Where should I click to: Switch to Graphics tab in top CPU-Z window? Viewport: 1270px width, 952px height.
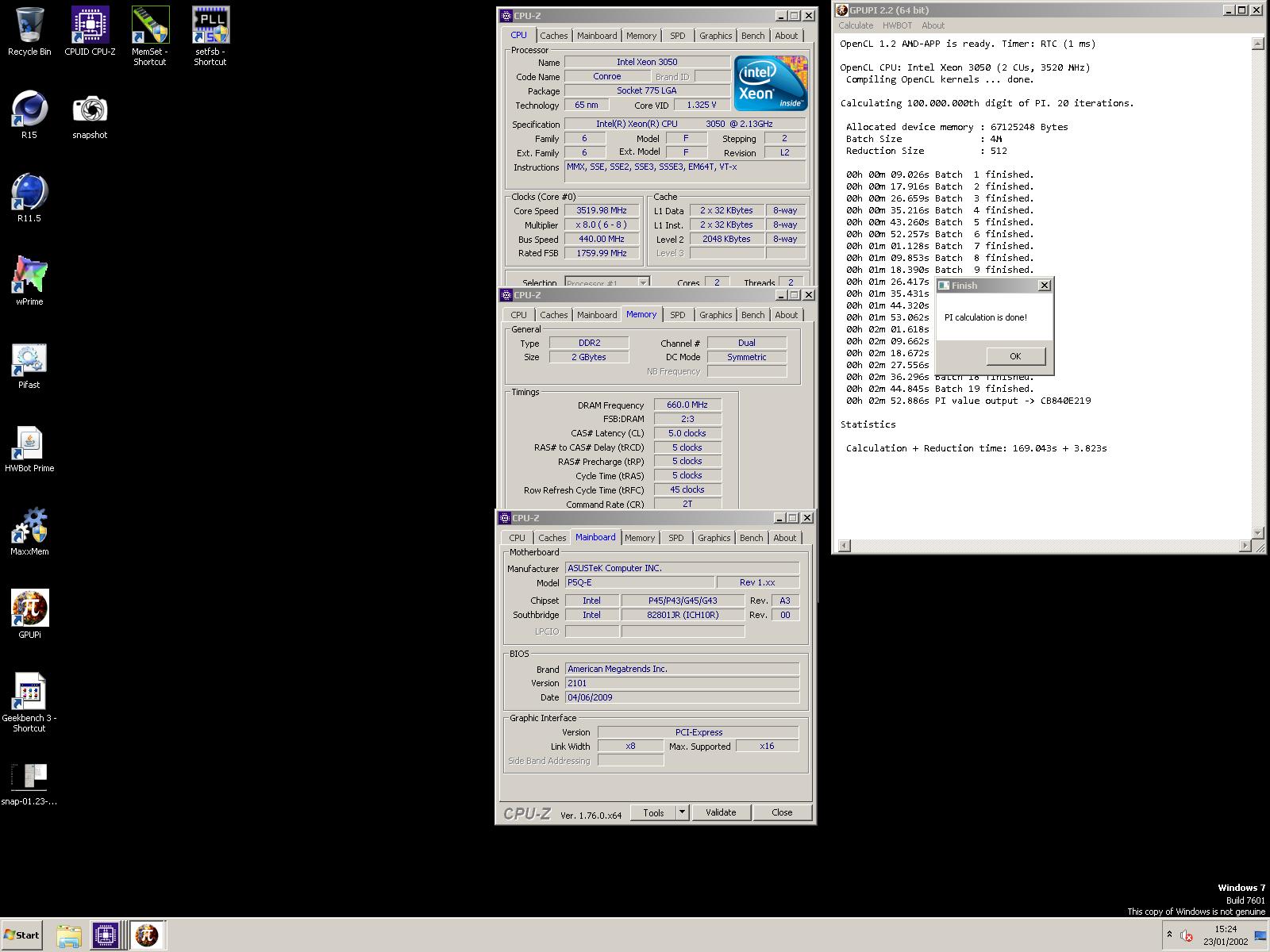pyautogui.click(x=715, y=36)
